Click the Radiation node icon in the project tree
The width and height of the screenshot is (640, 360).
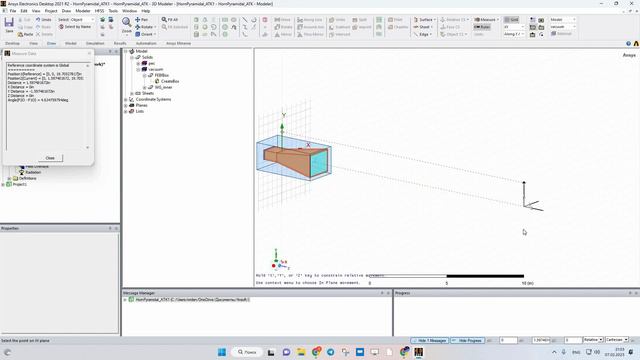coord(21,172)
